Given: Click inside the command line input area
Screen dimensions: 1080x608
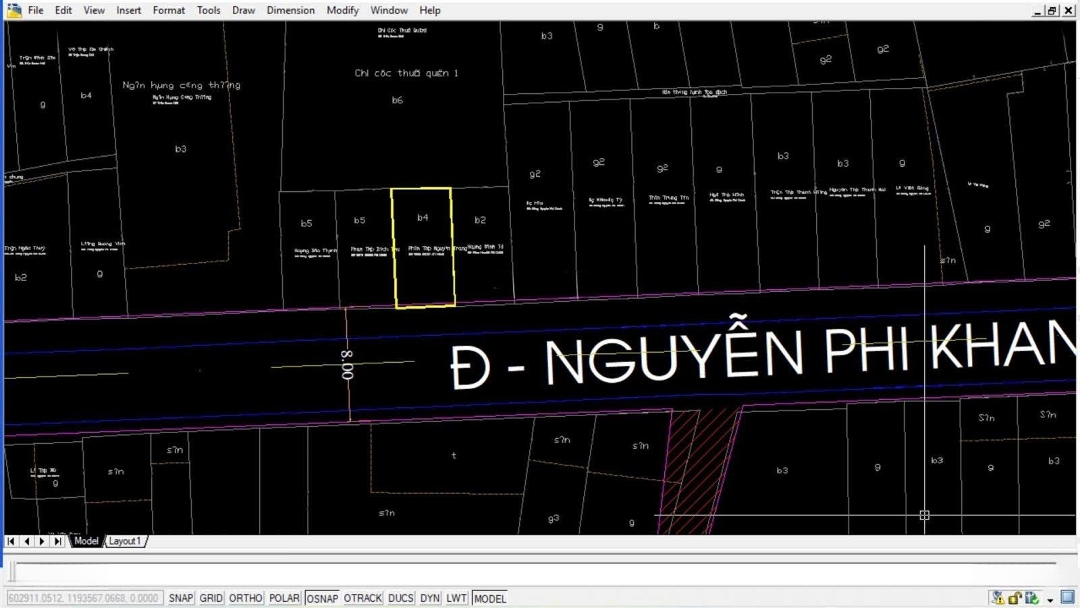Looking at the screenshot, I should pyautogui.click(x=500, y=571).
